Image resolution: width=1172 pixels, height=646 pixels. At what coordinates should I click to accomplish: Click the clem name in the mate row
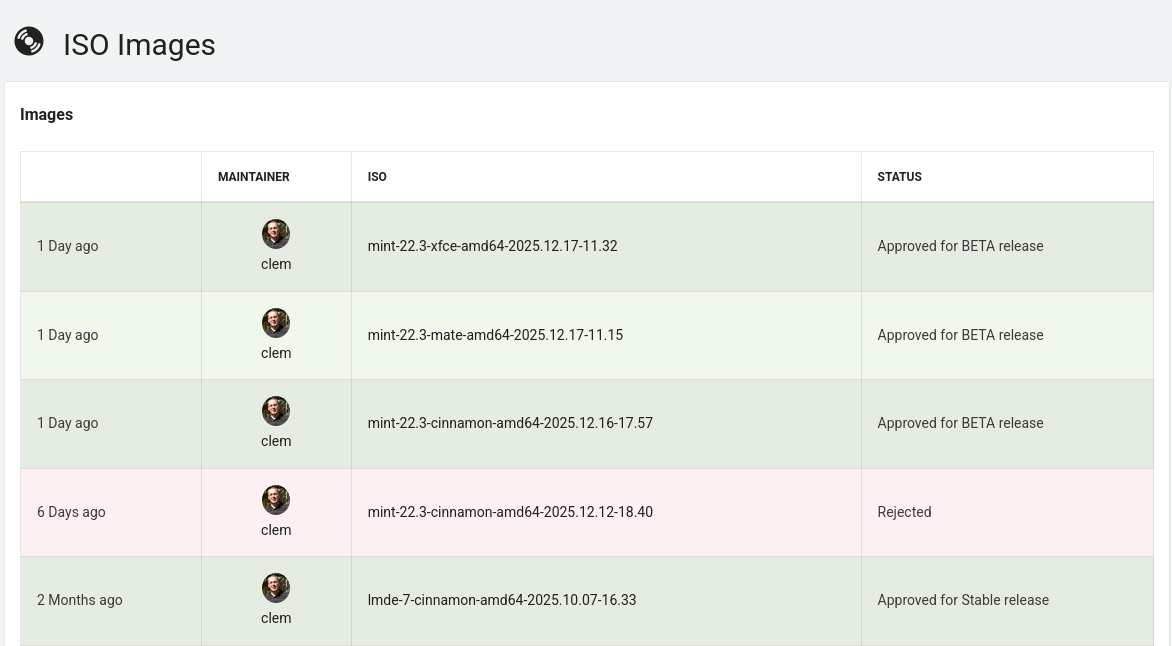[x=276, y=353]
